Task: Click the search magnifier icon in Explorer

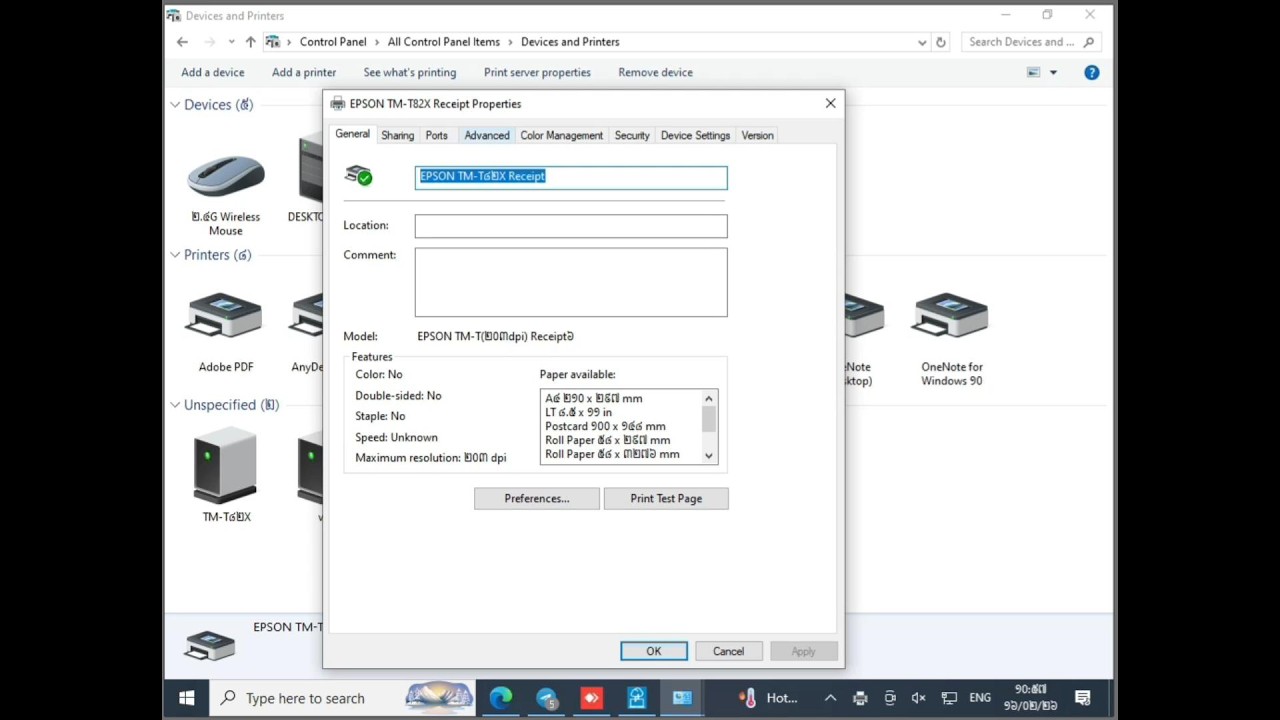Action: point(1089,42)
